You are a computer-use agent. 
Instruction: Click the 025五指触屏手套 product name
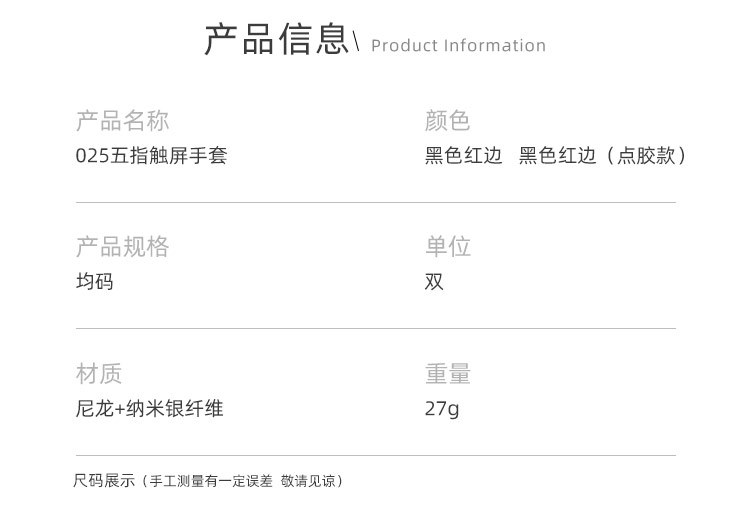click(x=151, y=156)
